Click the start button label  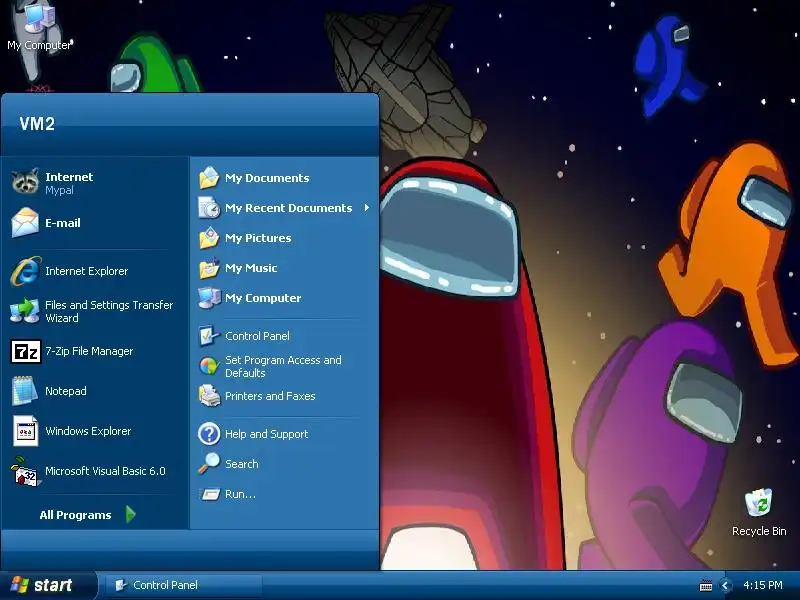(x=53, y=585)
